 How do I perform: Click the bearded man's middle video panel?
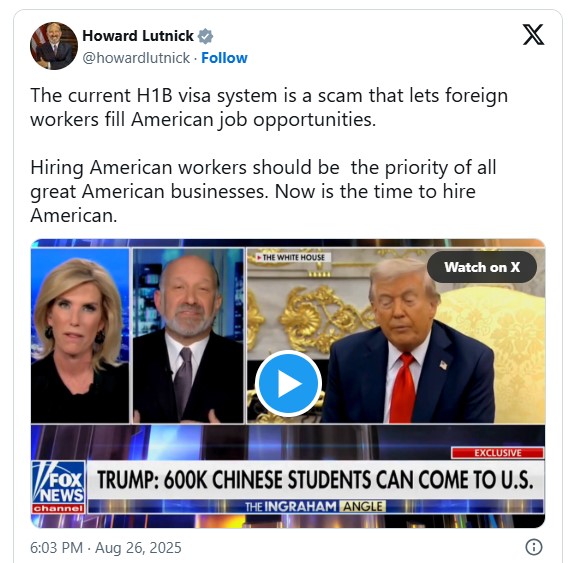click(x=188, y=336)
